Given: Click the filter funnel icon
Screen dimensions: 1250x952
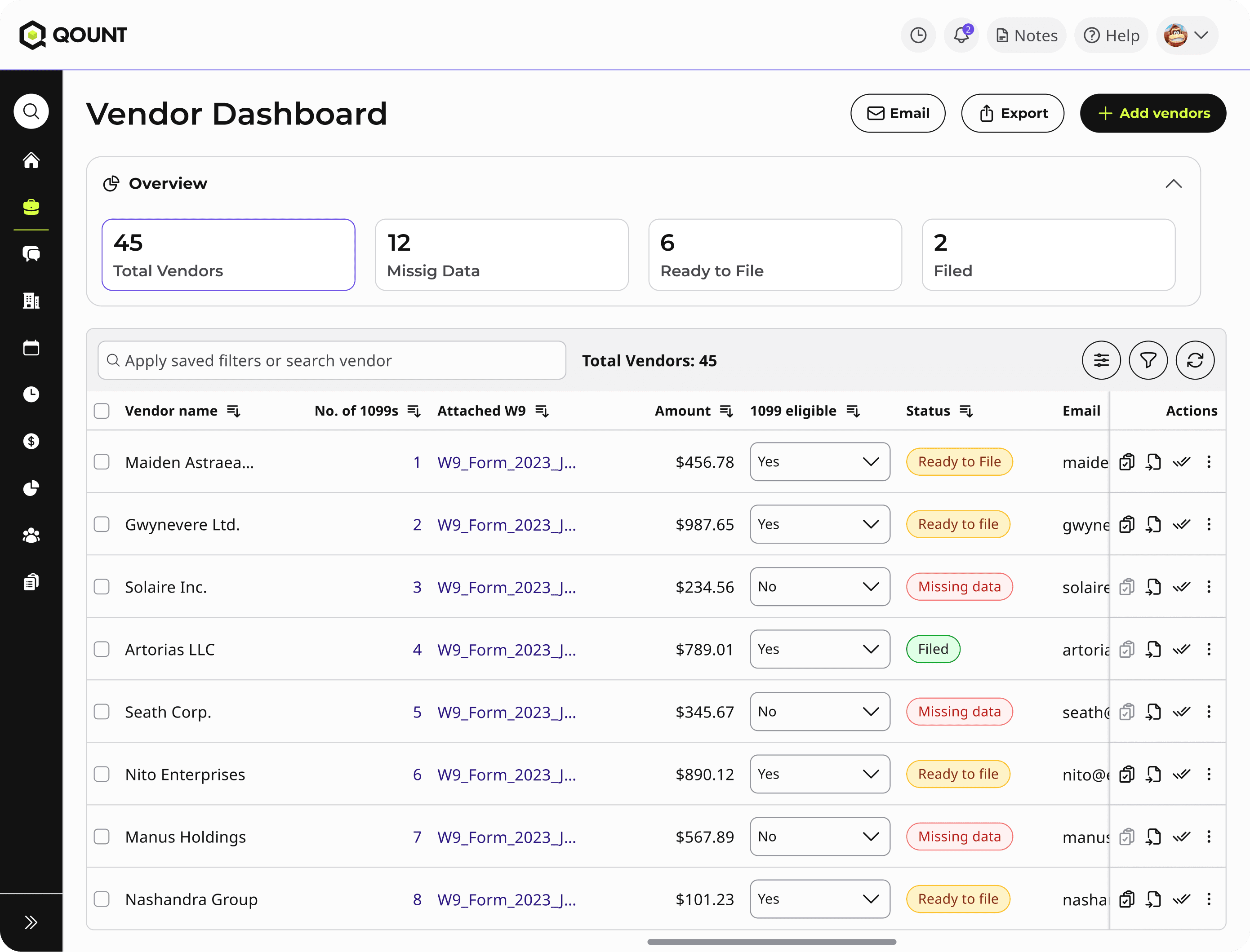Looking at the screenshot, I should [x=1148, y=360].
